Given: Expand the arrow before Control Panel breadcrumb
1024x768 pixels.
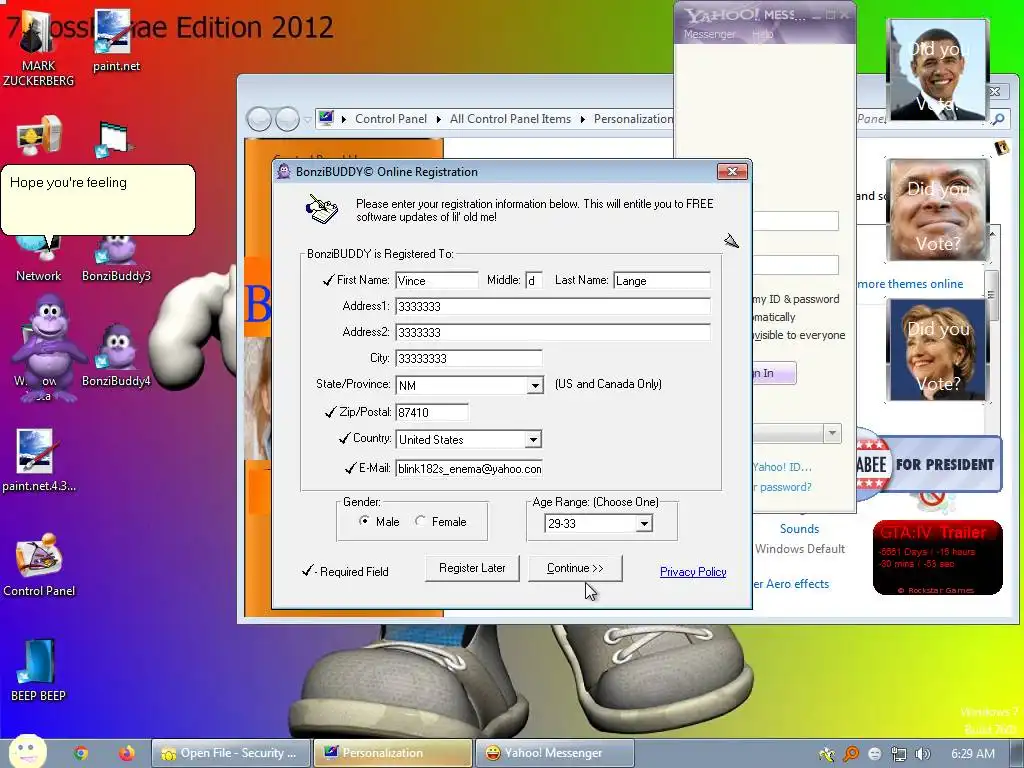Looking at the screenshot, I should click(344, 119).
